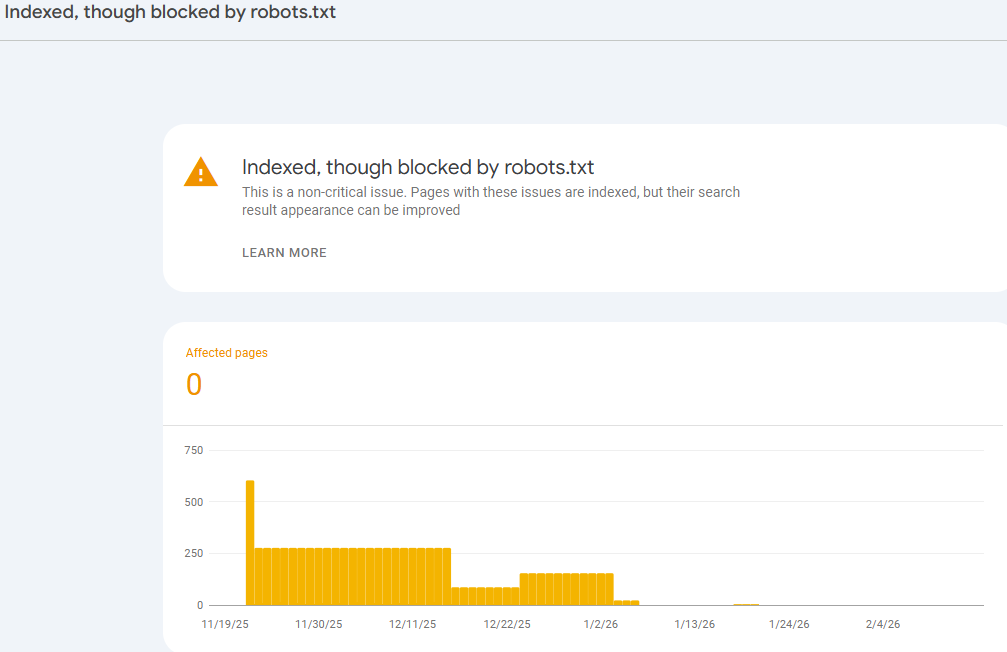Select the 1/24/26 axis date

[x=788, y=625]
